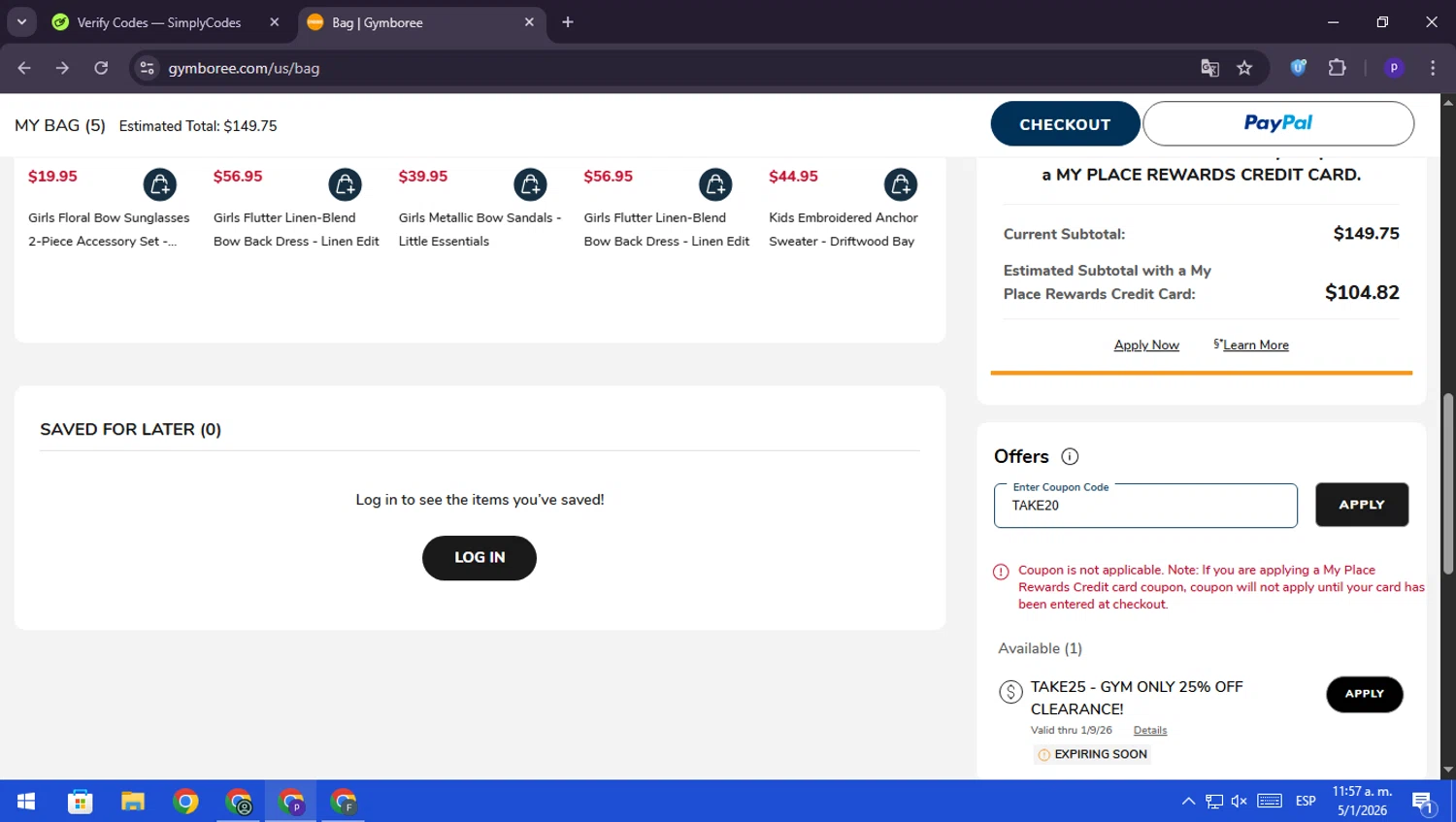This screenshot has height=822, width=1456.
Task: Open the network tray icon
Action: click(1213, 802)
